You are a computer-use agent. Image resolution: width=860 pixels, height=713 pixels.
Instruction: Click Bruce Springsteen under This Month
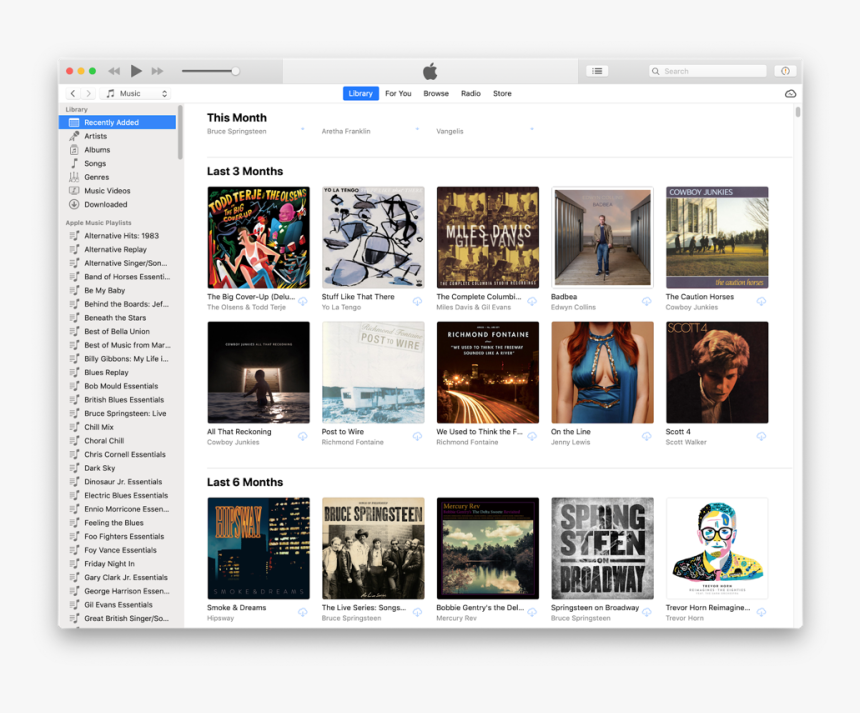coord(236,131)
